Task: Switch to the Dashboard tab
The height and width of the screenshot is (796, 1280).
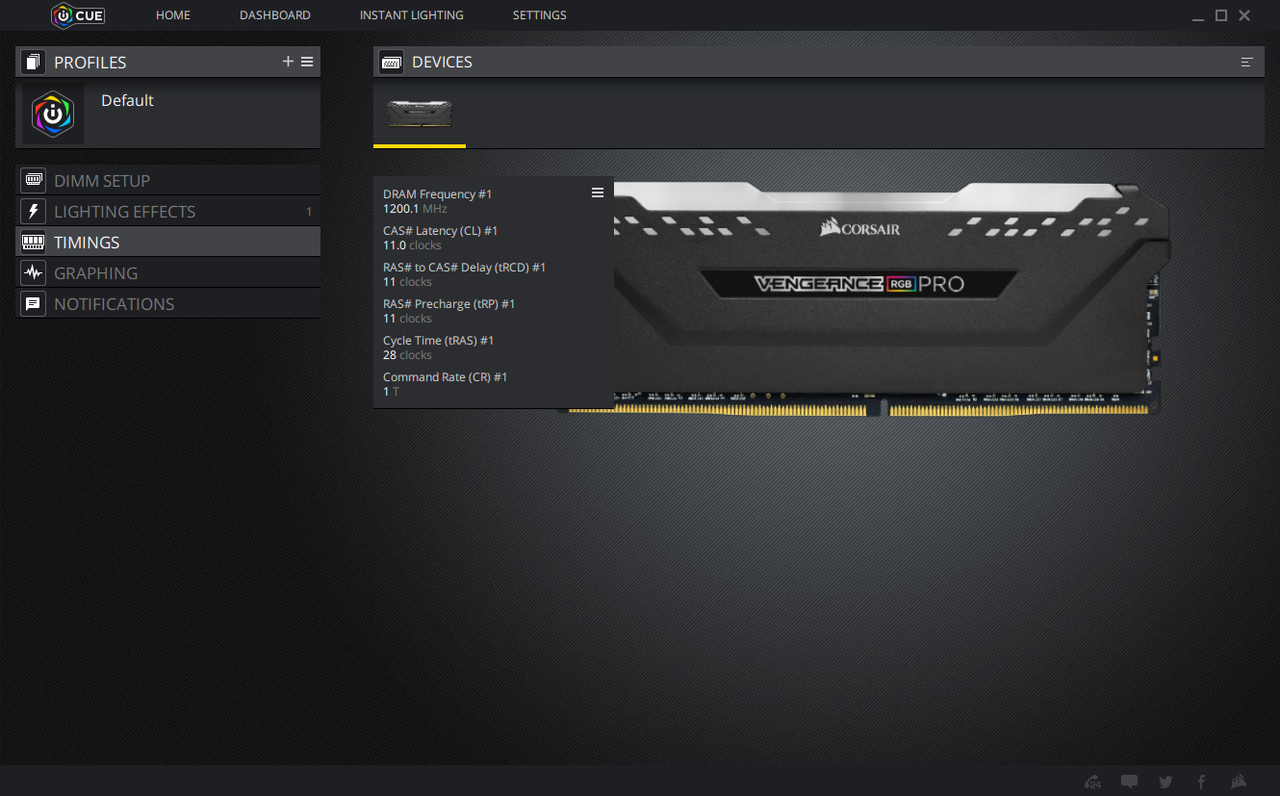Action: tap(275, 15)
